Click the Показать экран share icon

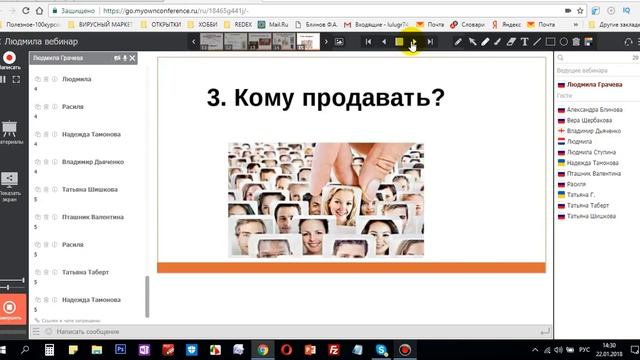(x=9, y=180)
